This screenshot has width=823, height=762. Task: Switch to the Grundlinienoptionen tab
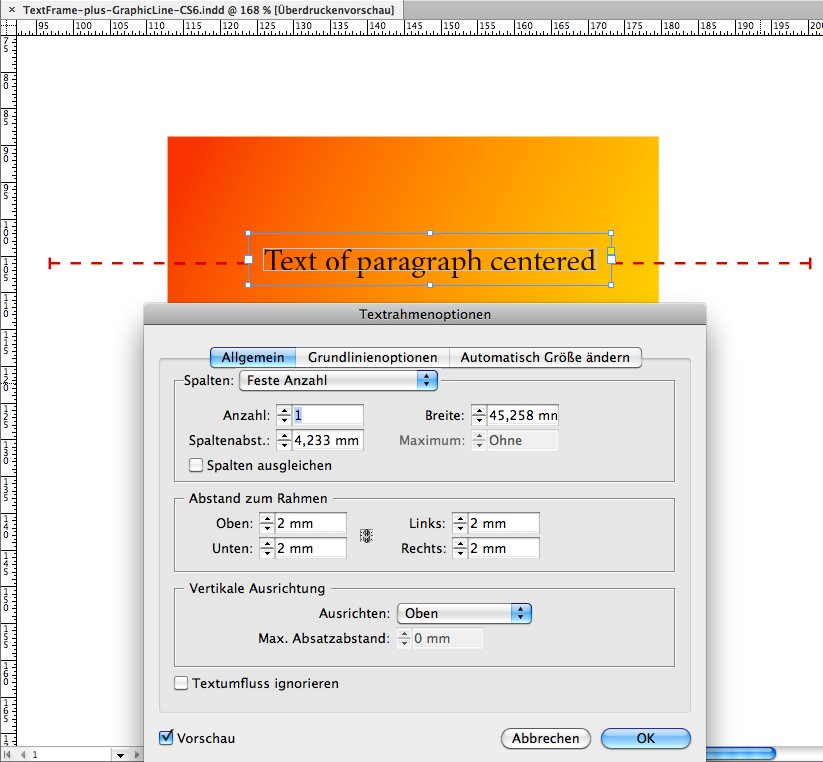371,357
